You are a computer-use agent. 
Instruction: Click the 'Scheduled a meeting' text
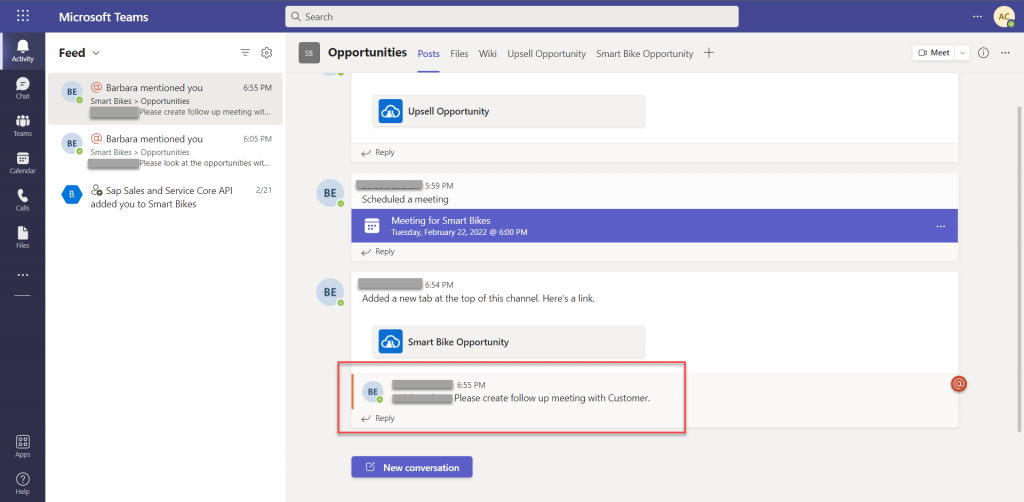pyautogui.click(x=405, y=199)
